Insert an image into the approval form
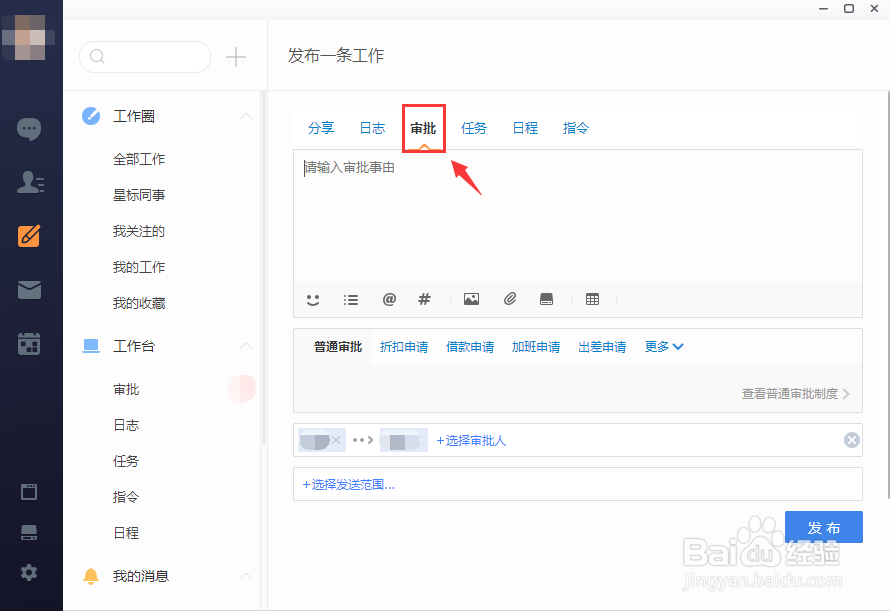This screenshot has height=611, width=890. pyautogui.click(x=471, y=299)
